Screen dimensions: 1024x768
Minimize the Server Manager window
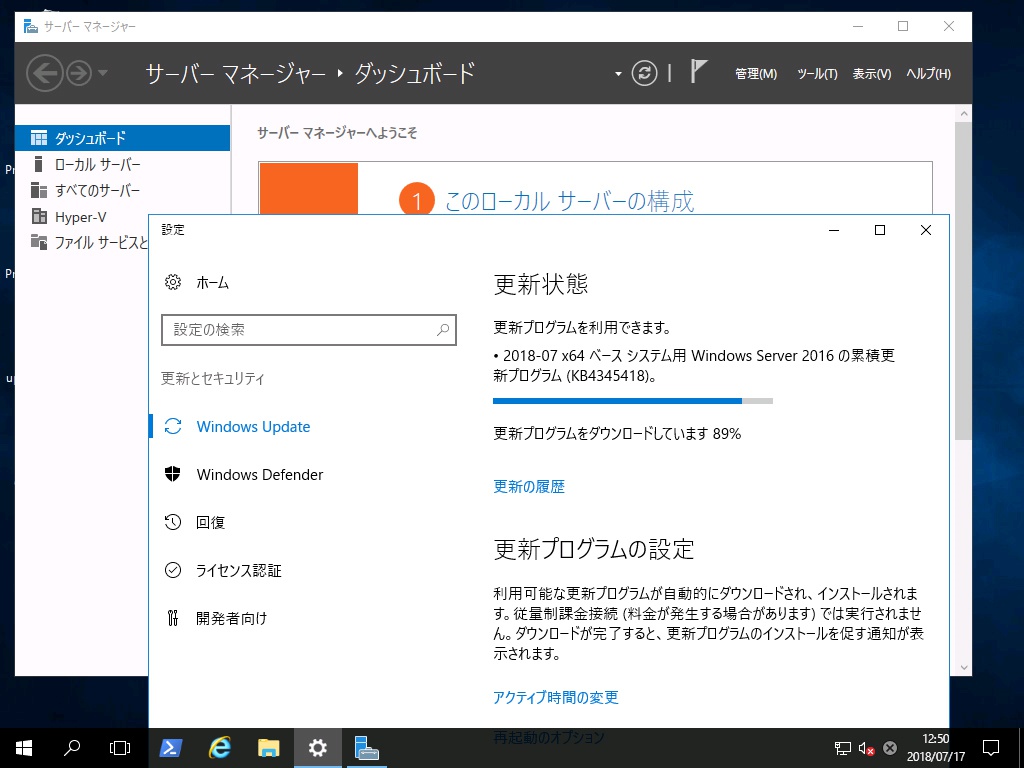858,26
